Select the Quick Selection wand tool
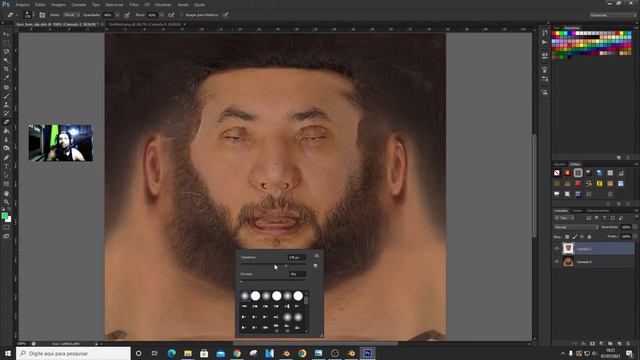The image size is (640, 360). [6, 60]
